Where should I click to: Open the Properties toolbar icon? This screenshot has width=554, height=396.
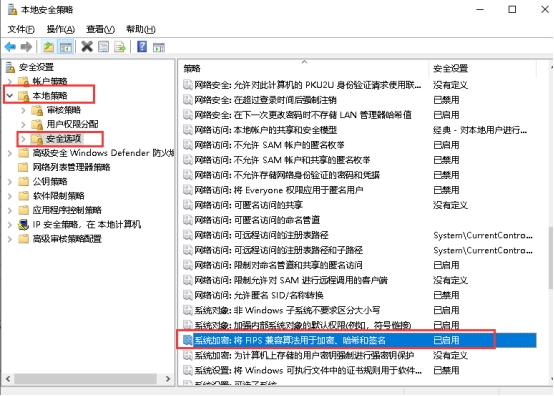tap(104, 47)
